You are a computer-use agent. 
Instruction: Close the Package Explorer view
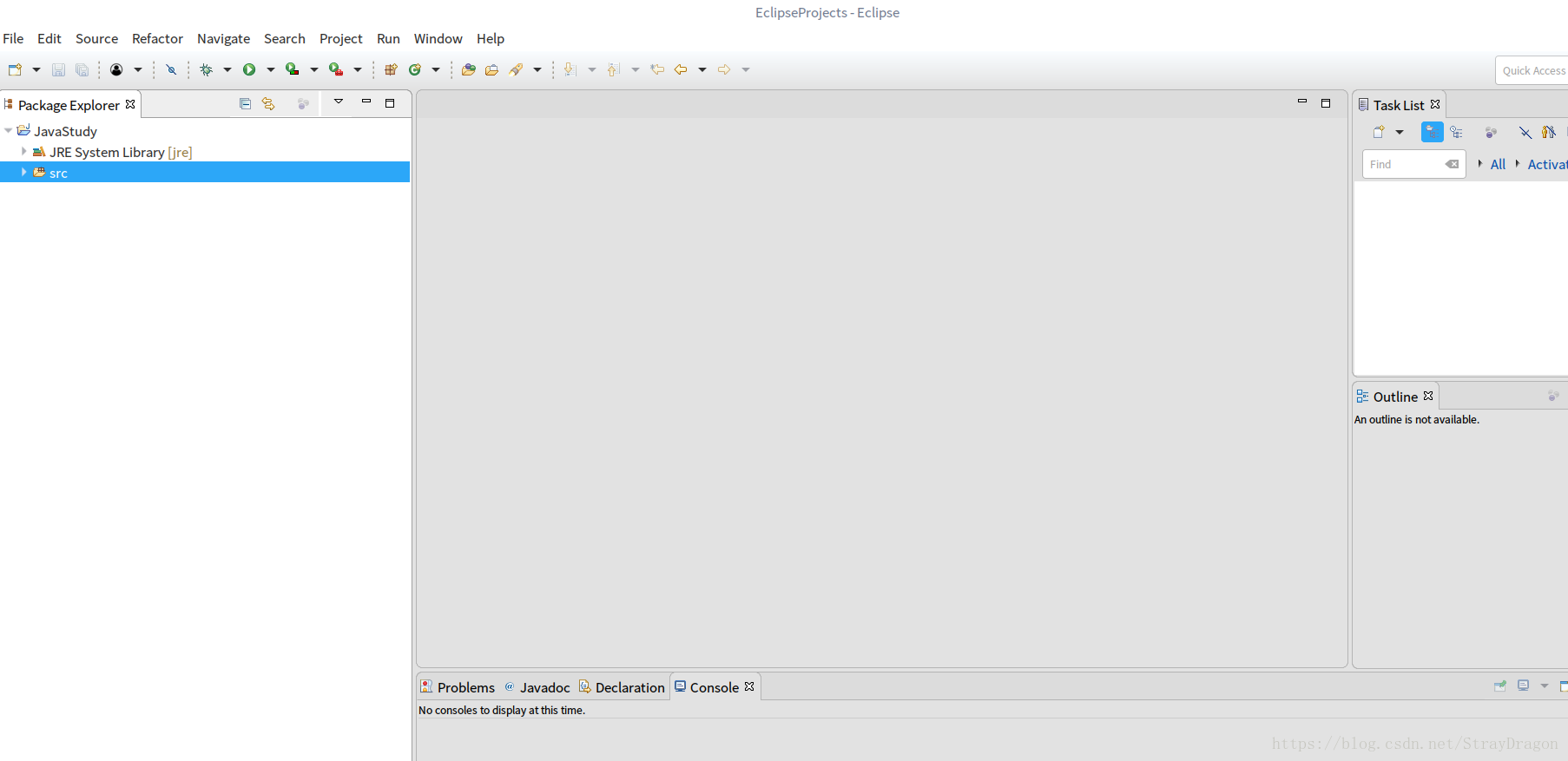pos(130,104)
